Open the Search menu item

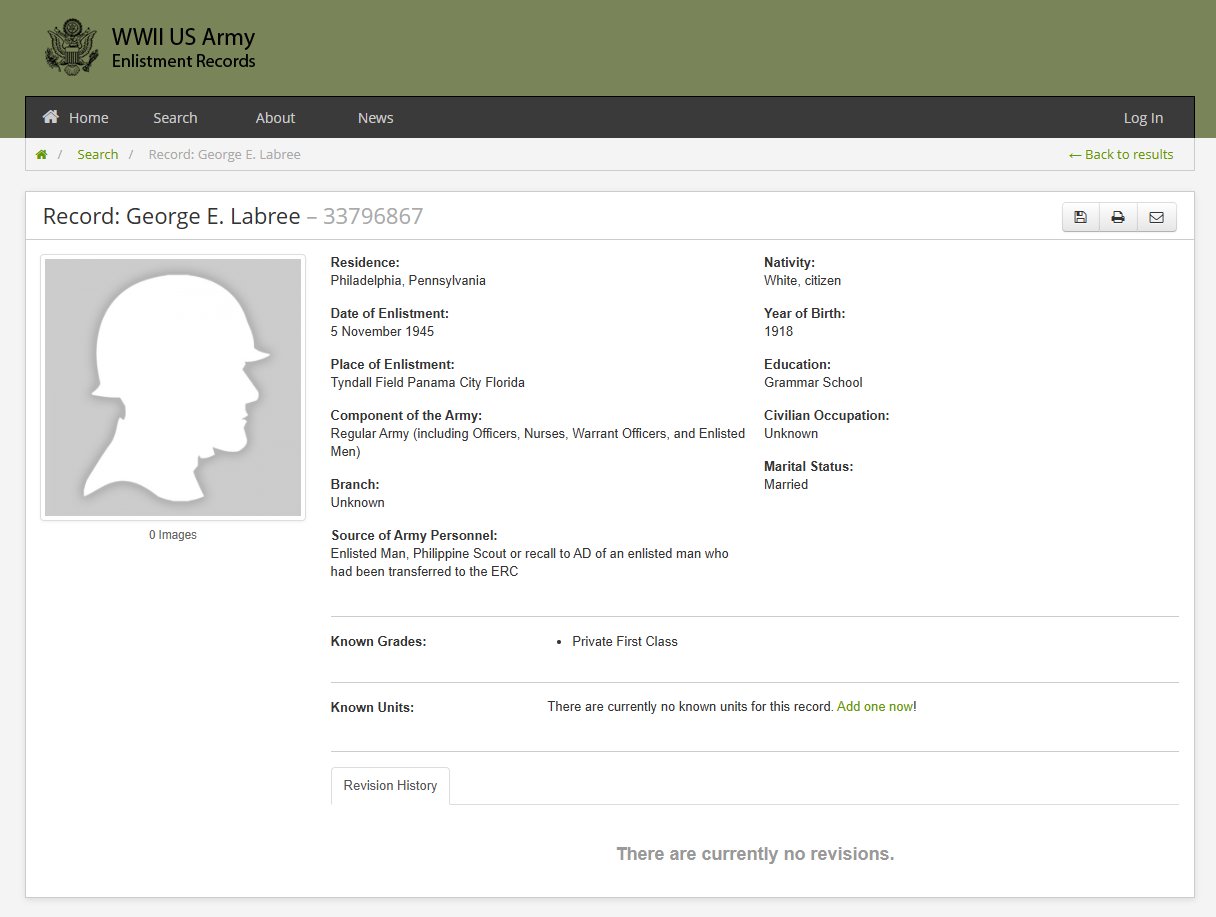coord(175,118)
